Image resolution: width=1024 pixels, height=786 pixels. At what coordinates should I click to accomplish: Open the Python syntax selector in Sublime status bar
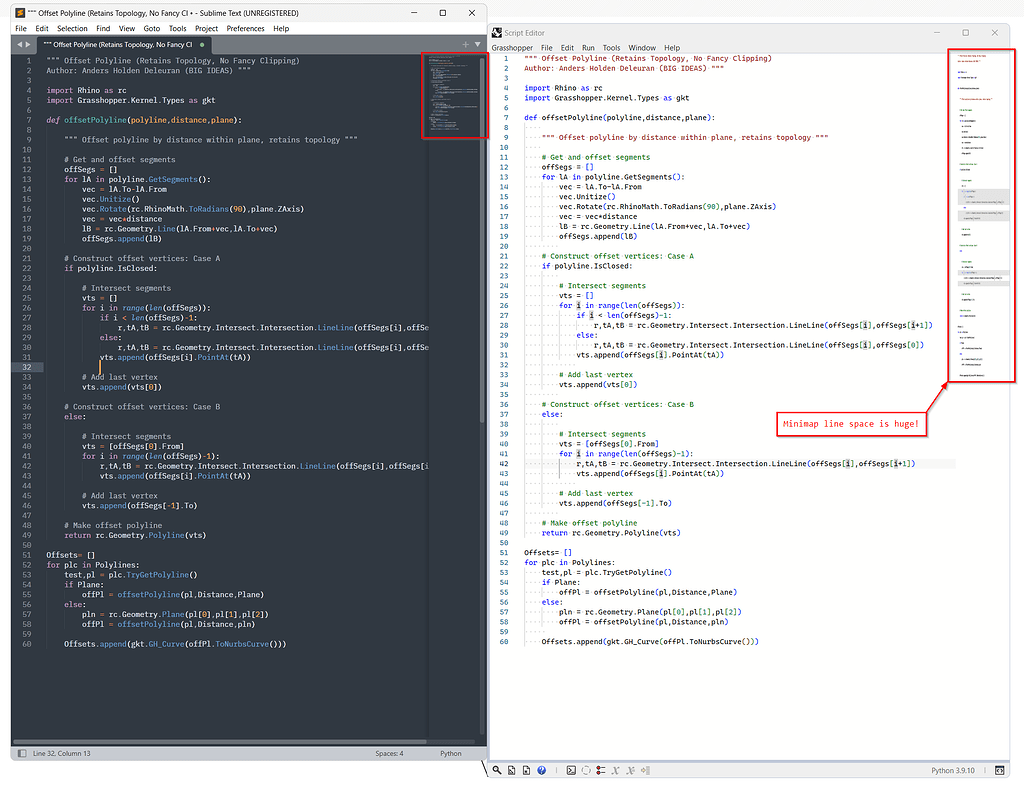click(450, 753)
